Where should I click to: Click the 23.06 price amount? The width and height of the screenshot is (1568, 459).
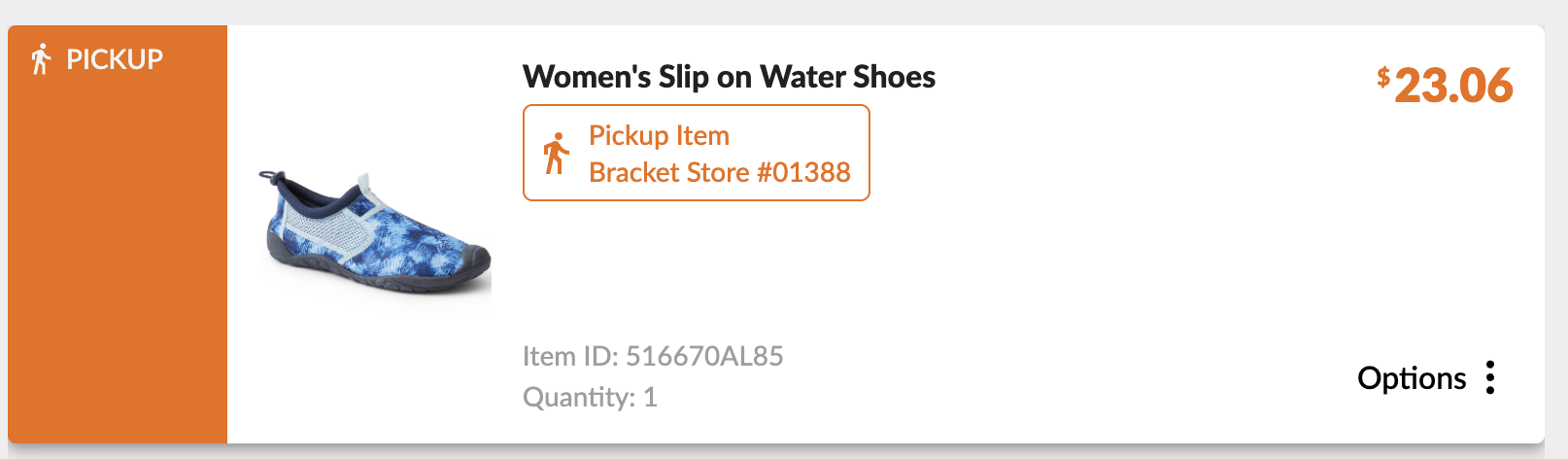click(x=1453, y=86)
